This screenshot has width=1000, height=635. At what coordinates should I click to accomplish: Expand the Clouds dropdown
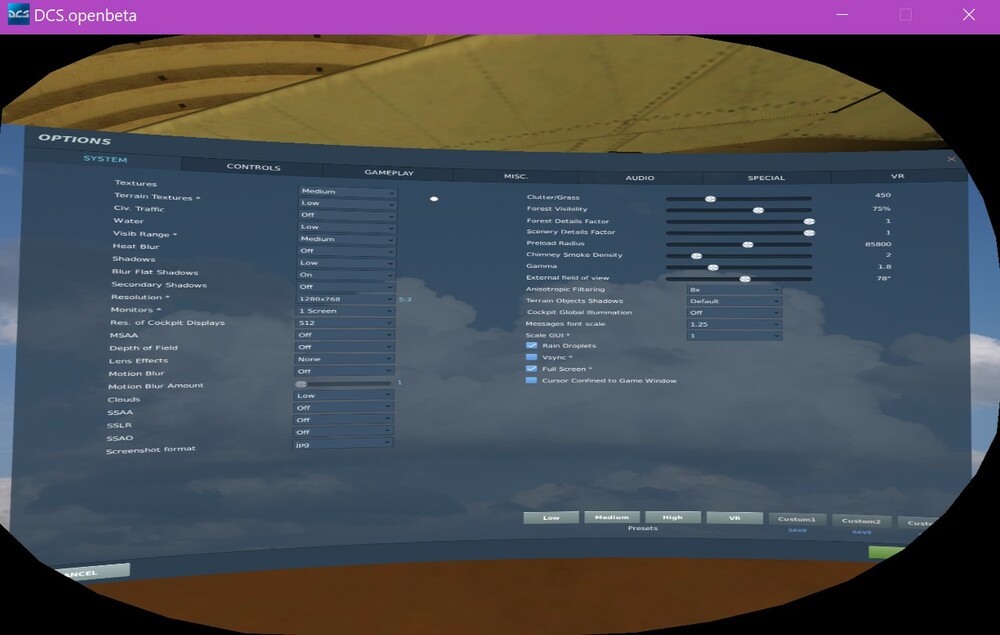[x=343, y=396]
